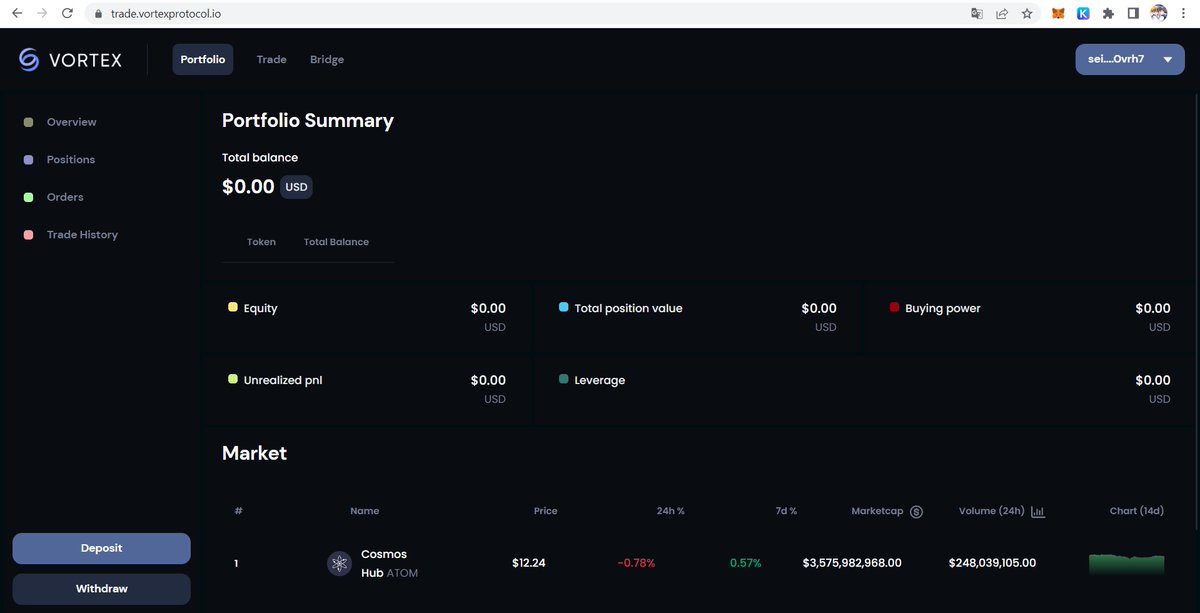Select the USD currency badge
Screen dimensions: 1200x613
[296, 187]
